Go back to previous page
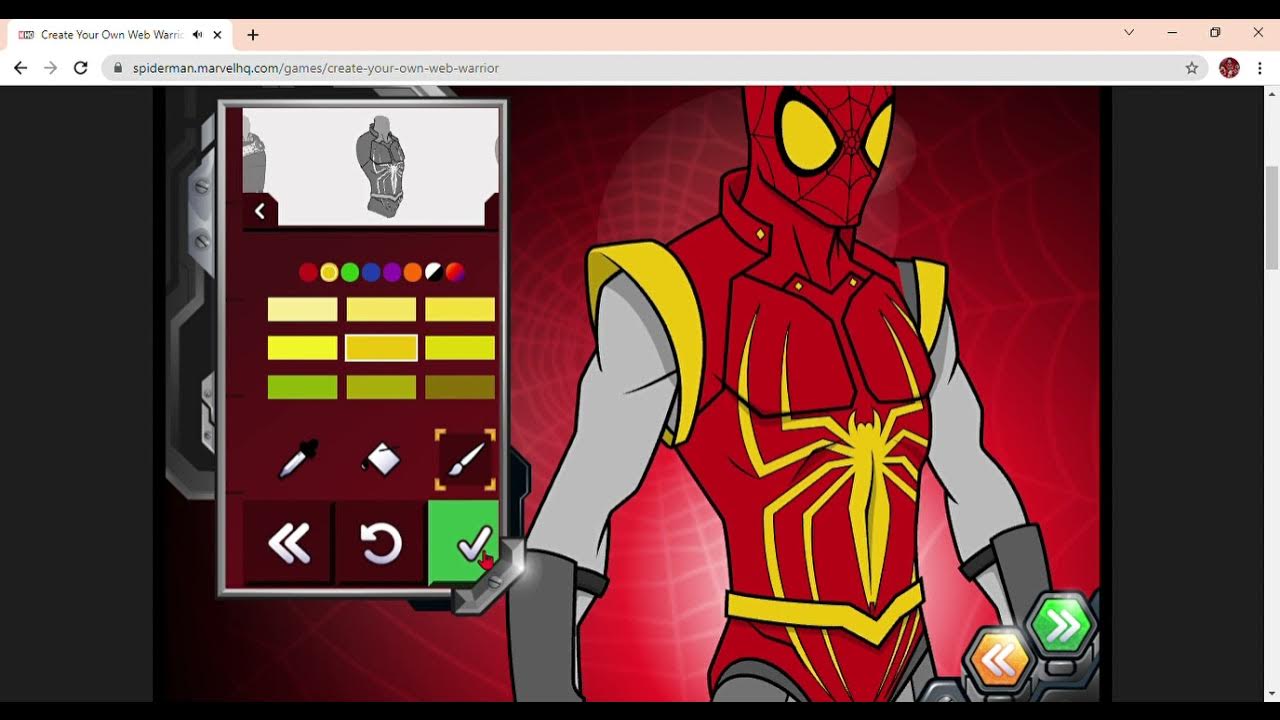 point(20,68)
